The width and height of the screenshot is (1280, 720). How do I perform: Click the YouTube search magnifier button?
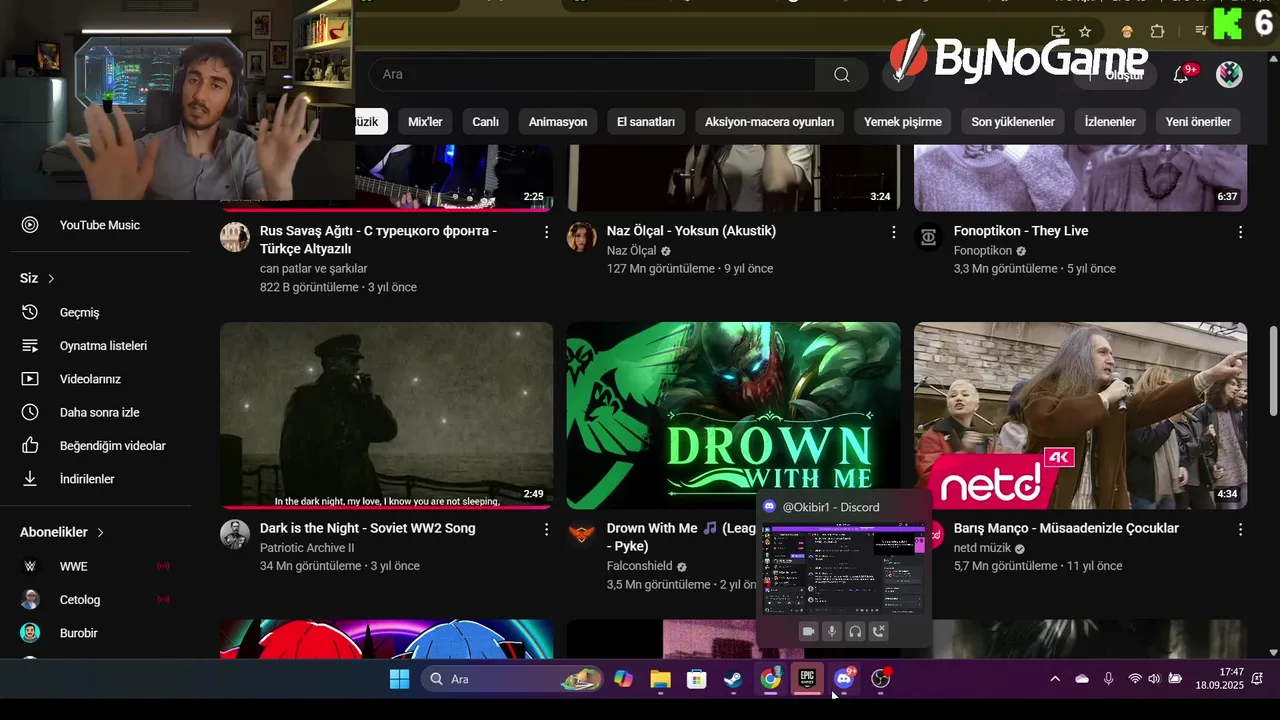842,74
